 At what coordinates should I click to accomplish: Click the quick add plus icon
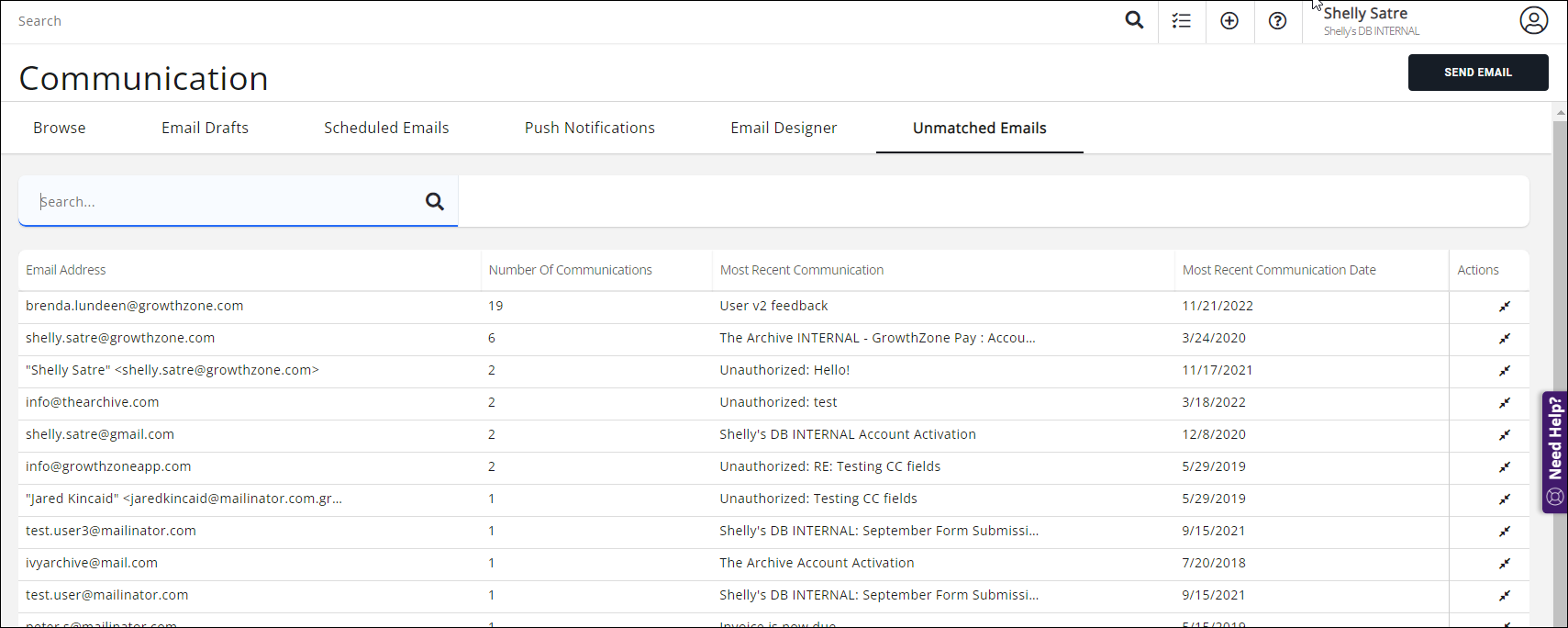(x=1229, y=21)
